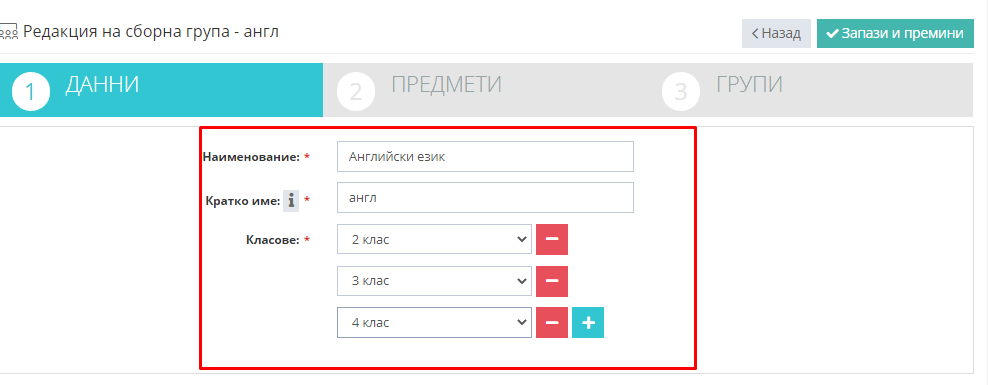Click Запази и премини to save
The width and height of the screenshot is (988, 385).
895,33
